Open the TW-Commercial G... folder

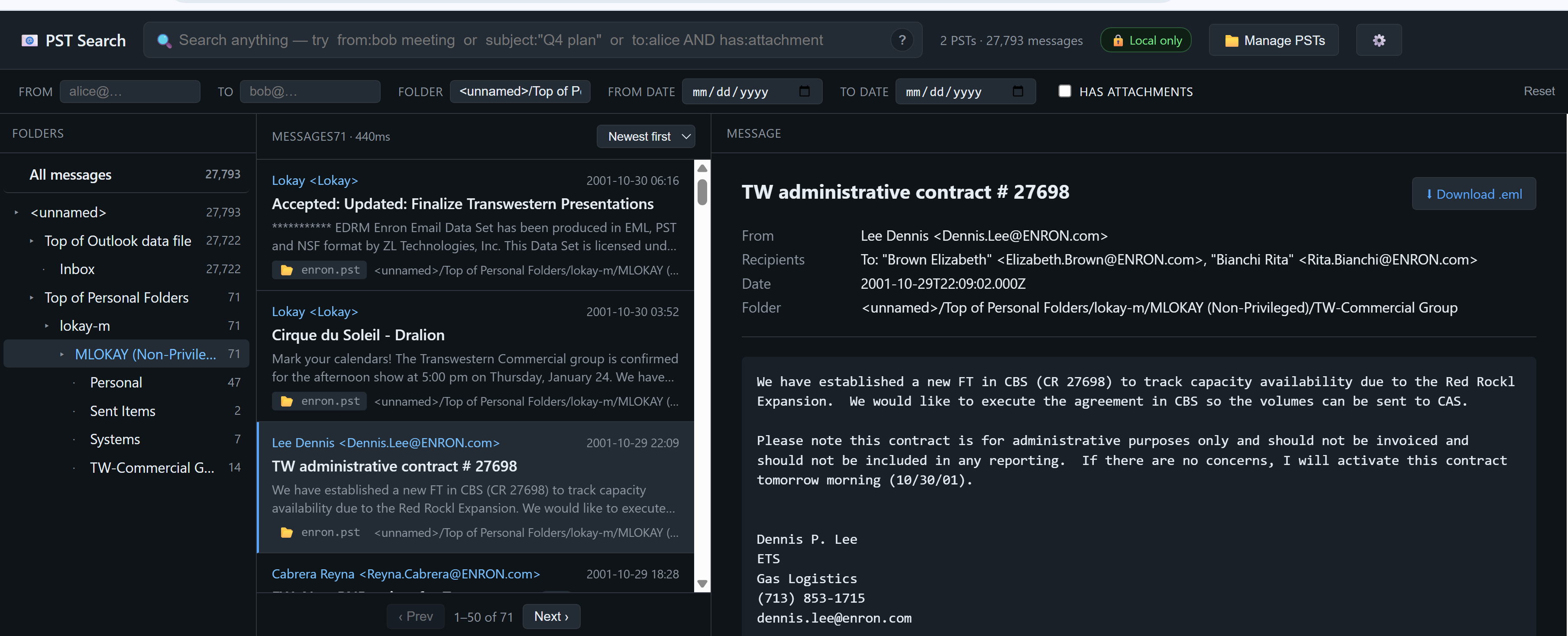[126, 468]
